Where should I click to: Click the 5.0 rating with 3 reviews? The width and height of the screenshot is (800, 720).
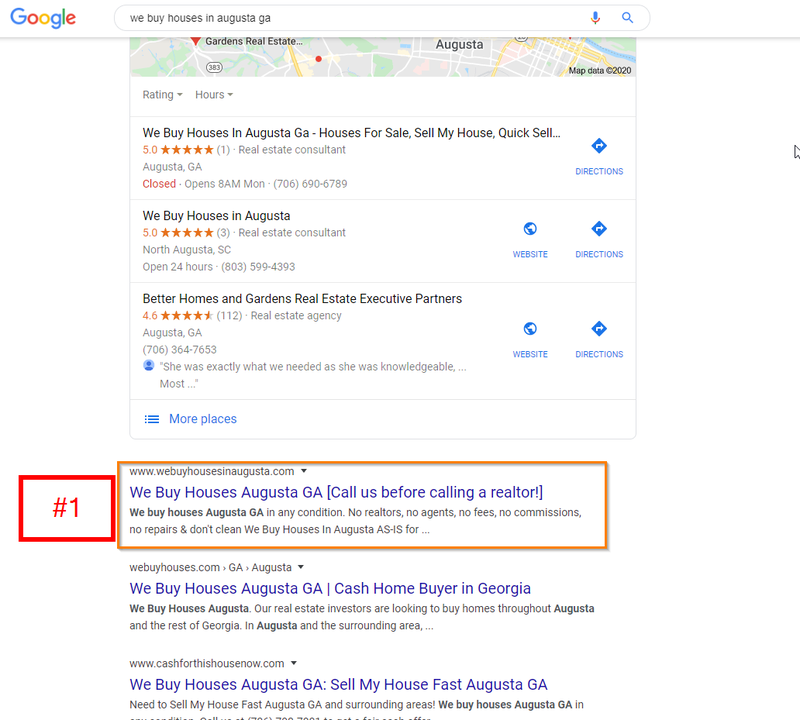[x=186, y=233]
